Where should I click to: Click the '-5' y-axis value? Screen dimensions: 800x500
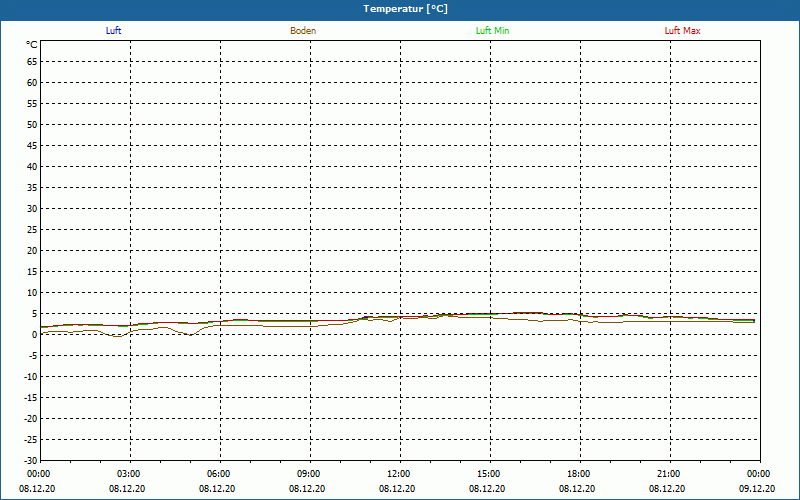[x=34, y=356]
